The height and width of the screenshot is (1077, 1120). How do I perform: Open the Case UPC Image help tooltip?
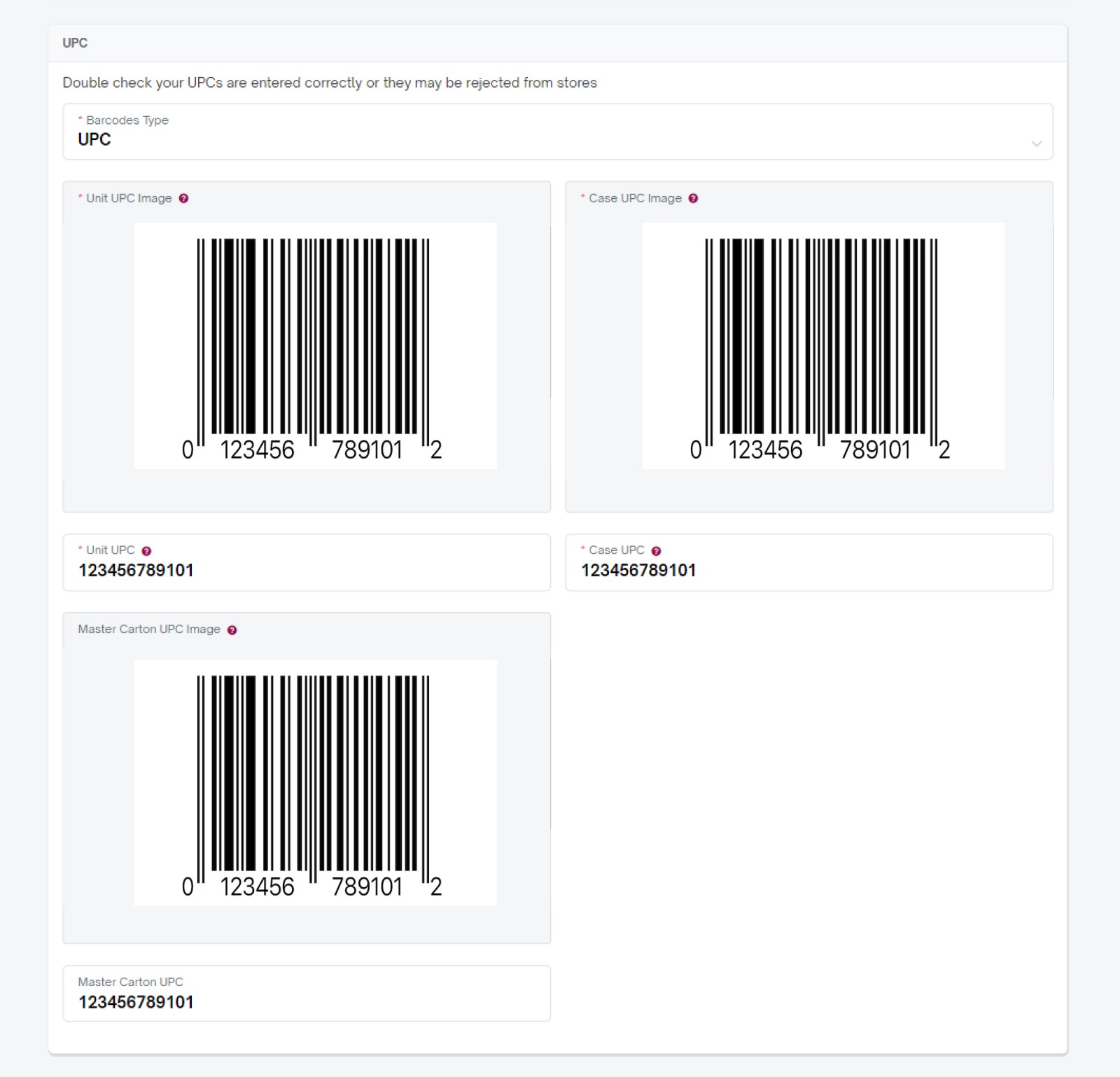694,198
